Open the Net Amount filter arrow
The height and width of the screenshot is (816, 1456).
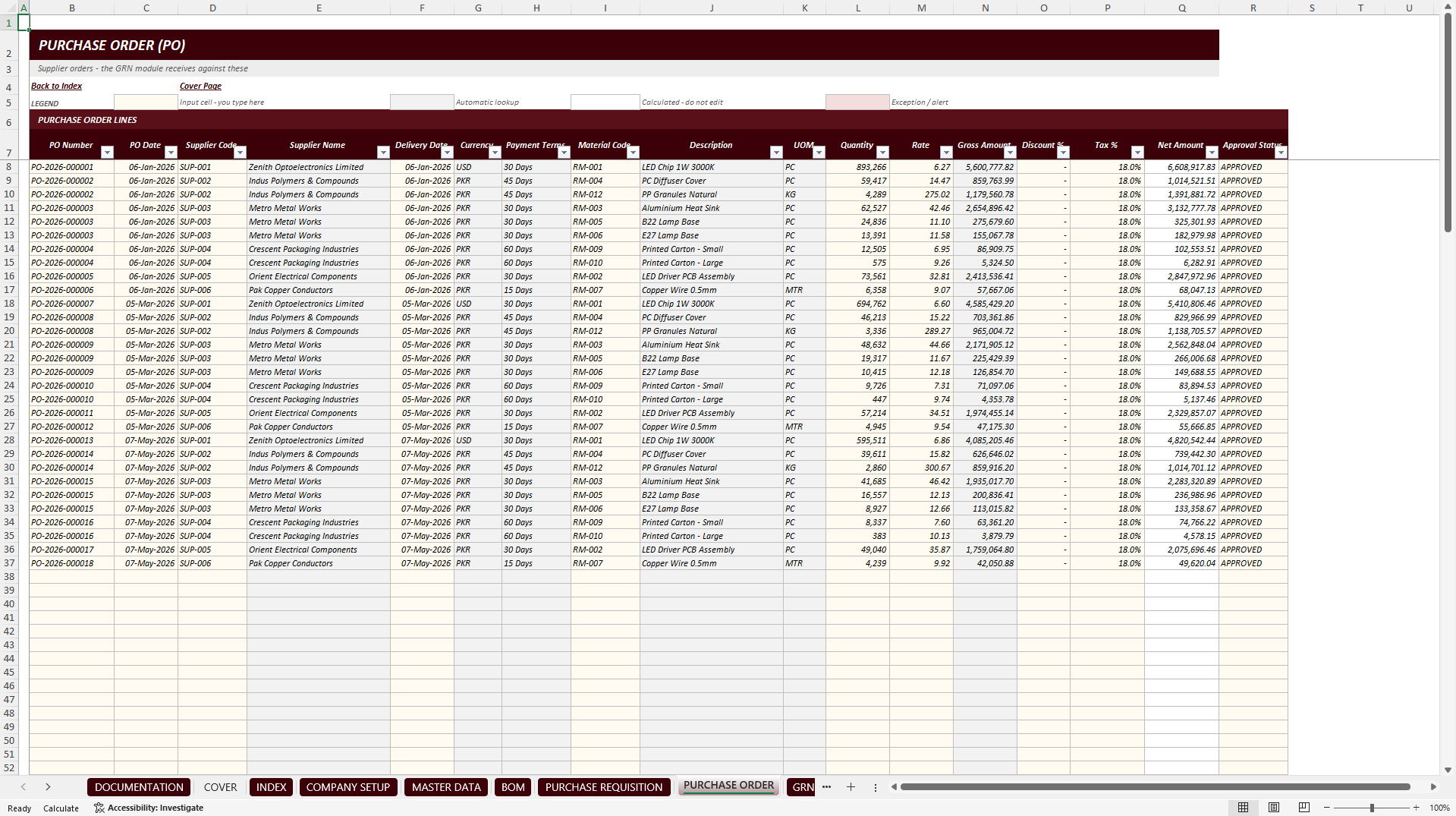[1212, 153]
